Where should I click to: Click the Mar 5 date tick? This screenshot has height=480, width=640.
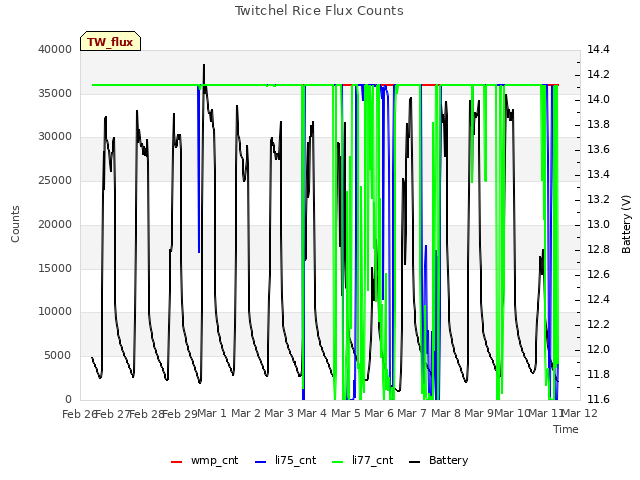(x=346, y=414)
